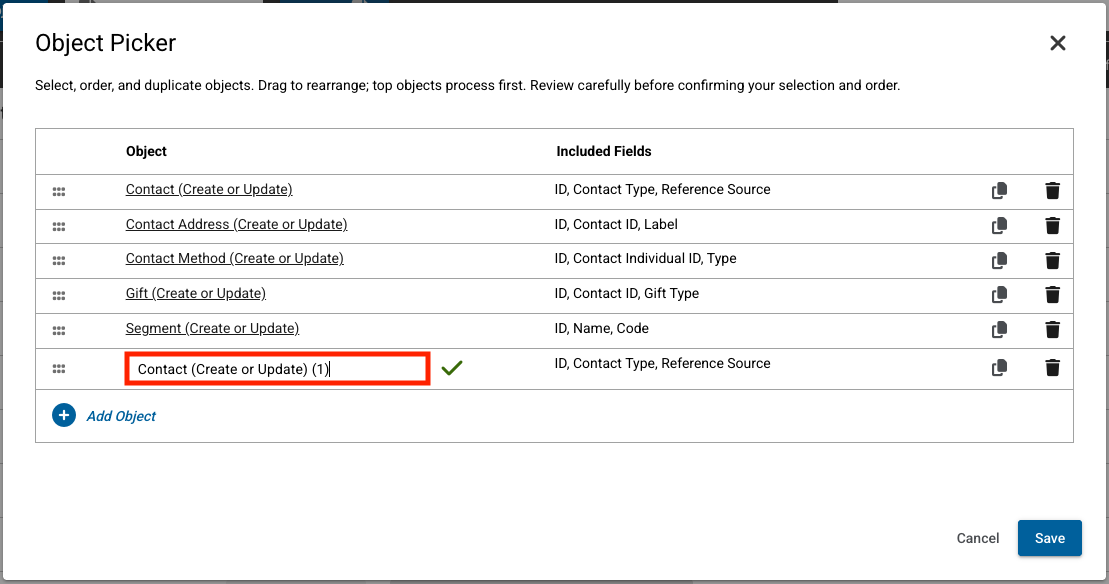Open the Contact Address (Create or Update) link

pos(236,224)
